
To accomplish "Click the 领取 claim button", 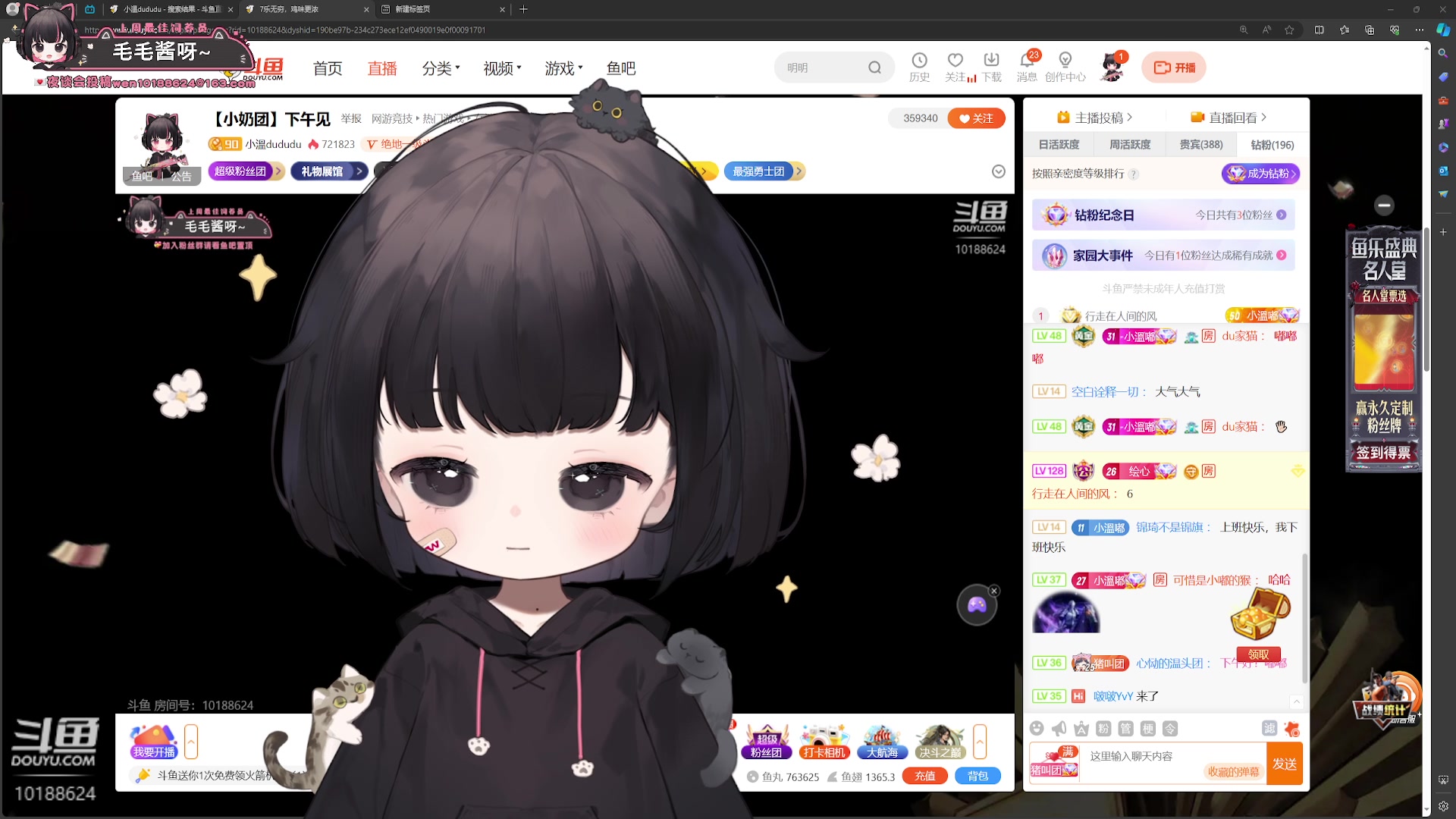I will (1258, 654).
